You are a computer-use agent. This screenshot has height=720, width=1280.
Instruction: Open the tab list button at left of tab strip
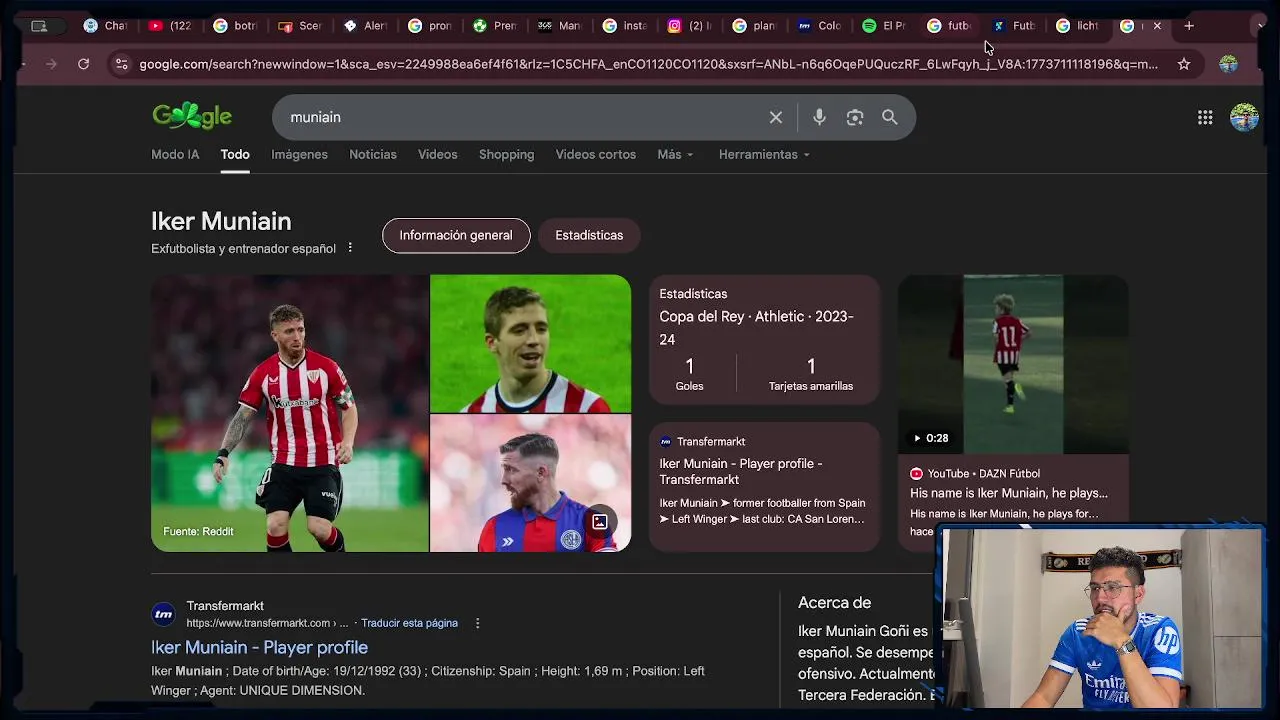point(39,26)
